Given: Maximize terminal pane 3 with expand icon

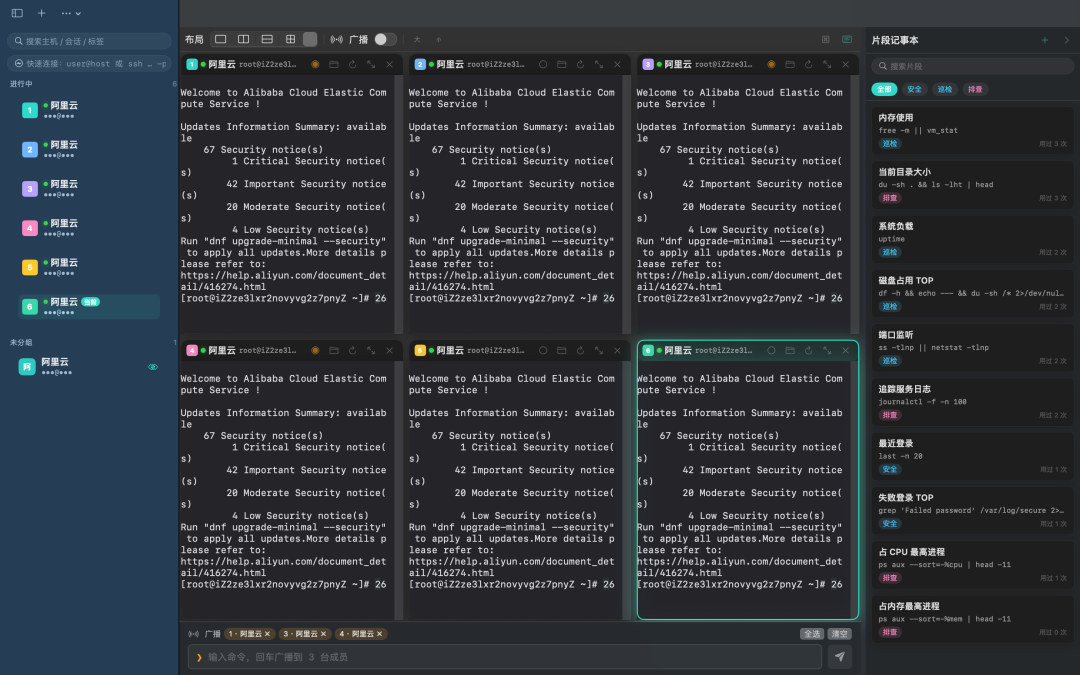Looking at the screenshot, I should tap(827, 64).
